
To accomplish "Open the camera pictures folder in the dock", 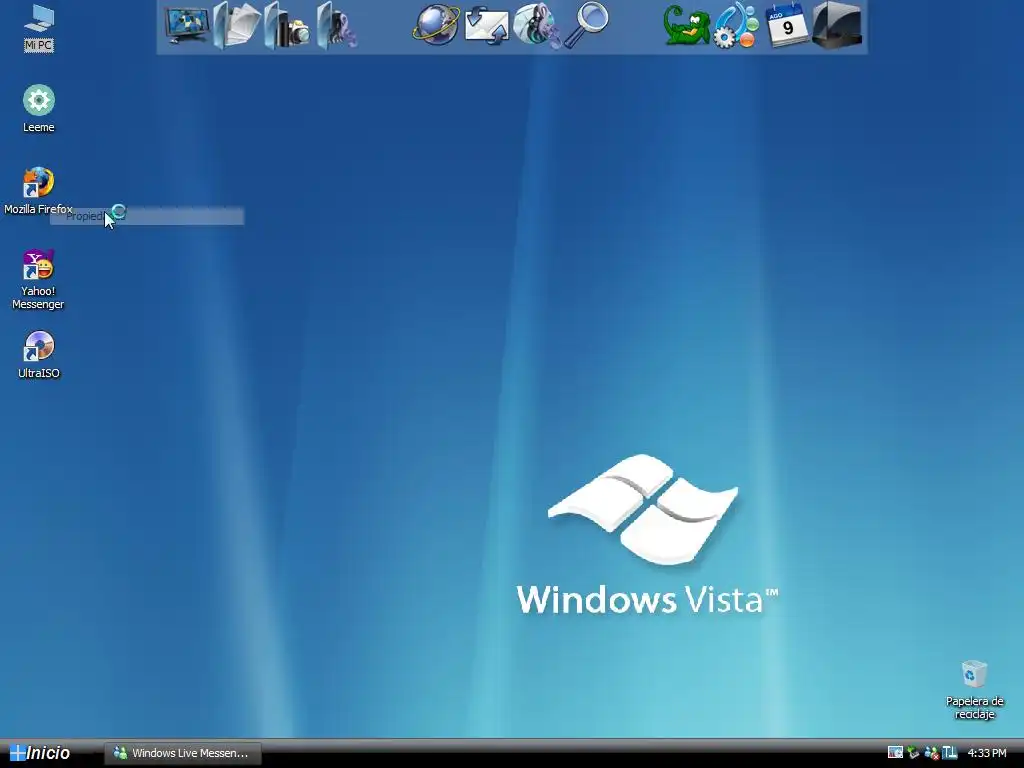I will coord(287,26).
